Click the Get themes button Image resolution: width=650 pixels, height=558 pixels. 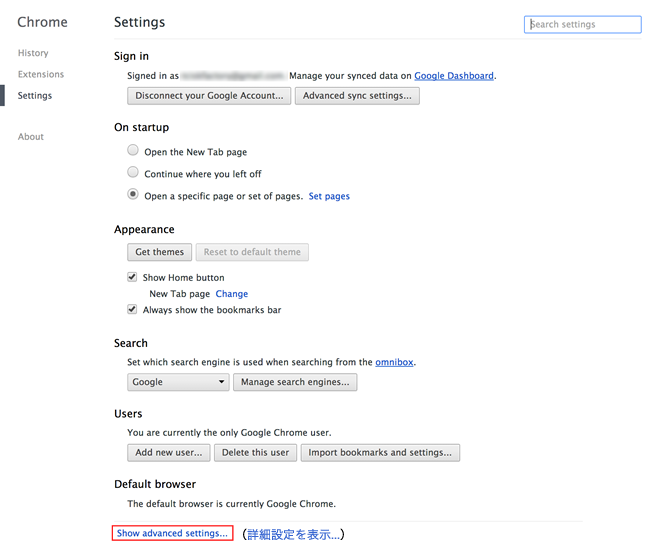click(160, 252)
